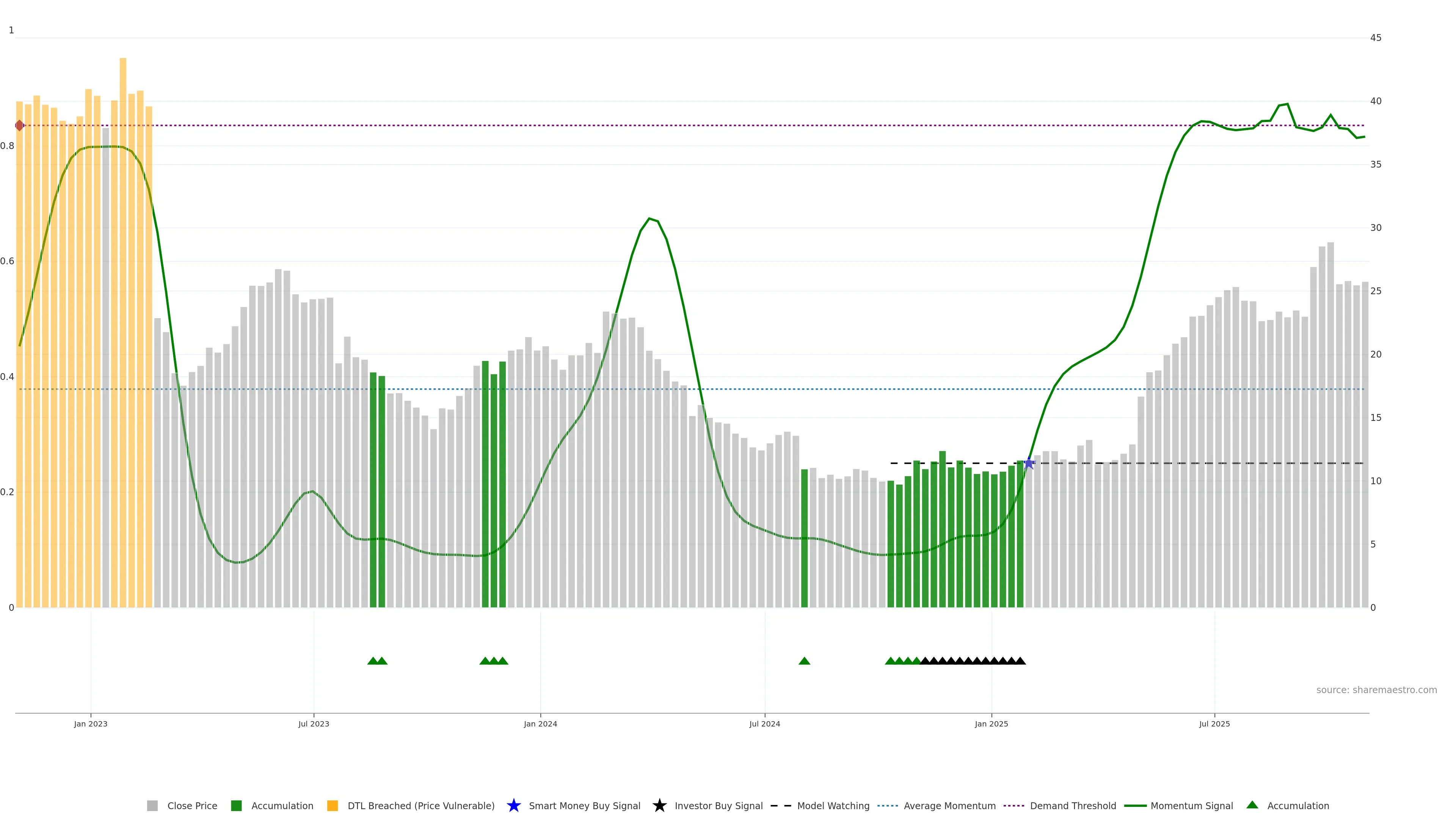Screen dimensions: 1456x819
Task: Click first accumulation triangle after Jul 2023
Action: [x=373, y=661]
